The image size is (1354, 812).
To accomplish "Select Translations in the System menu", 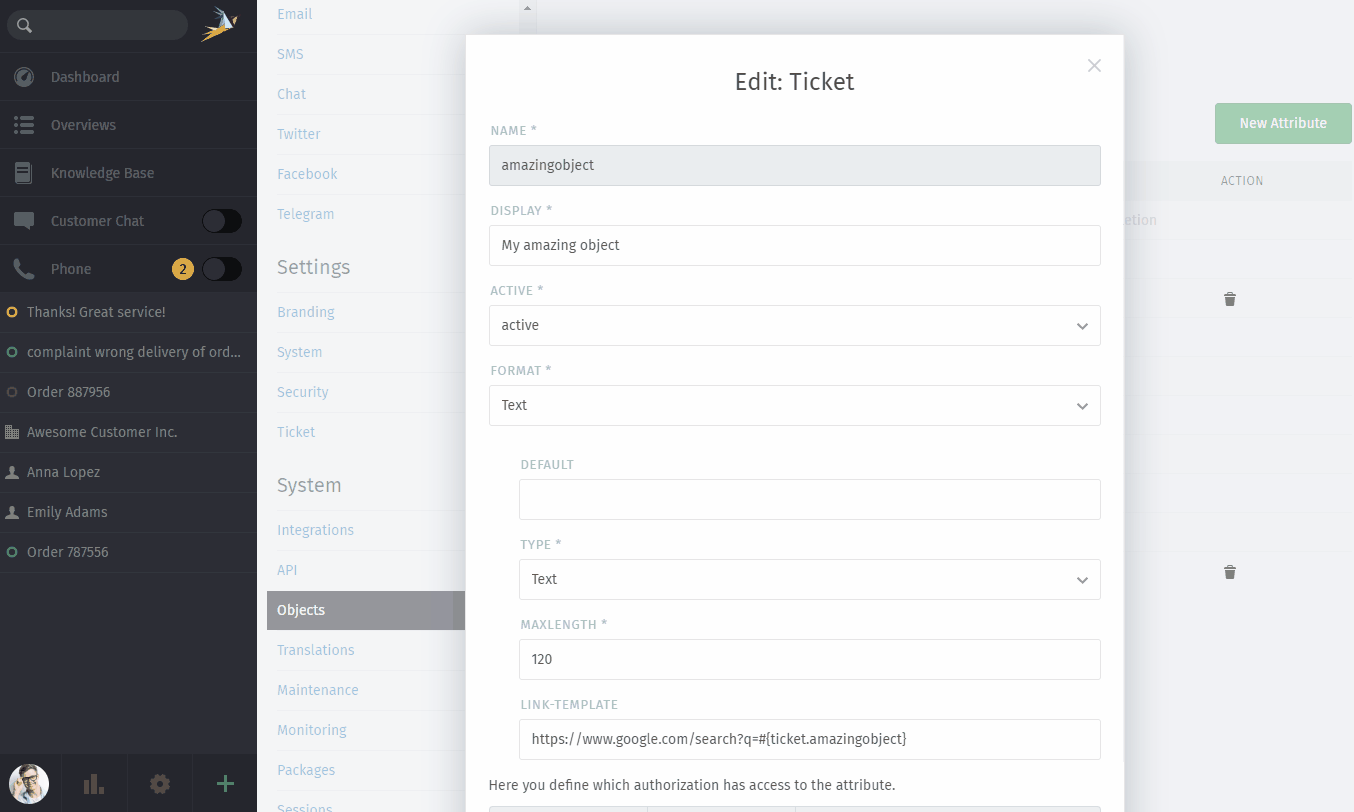I will (316, 650).
